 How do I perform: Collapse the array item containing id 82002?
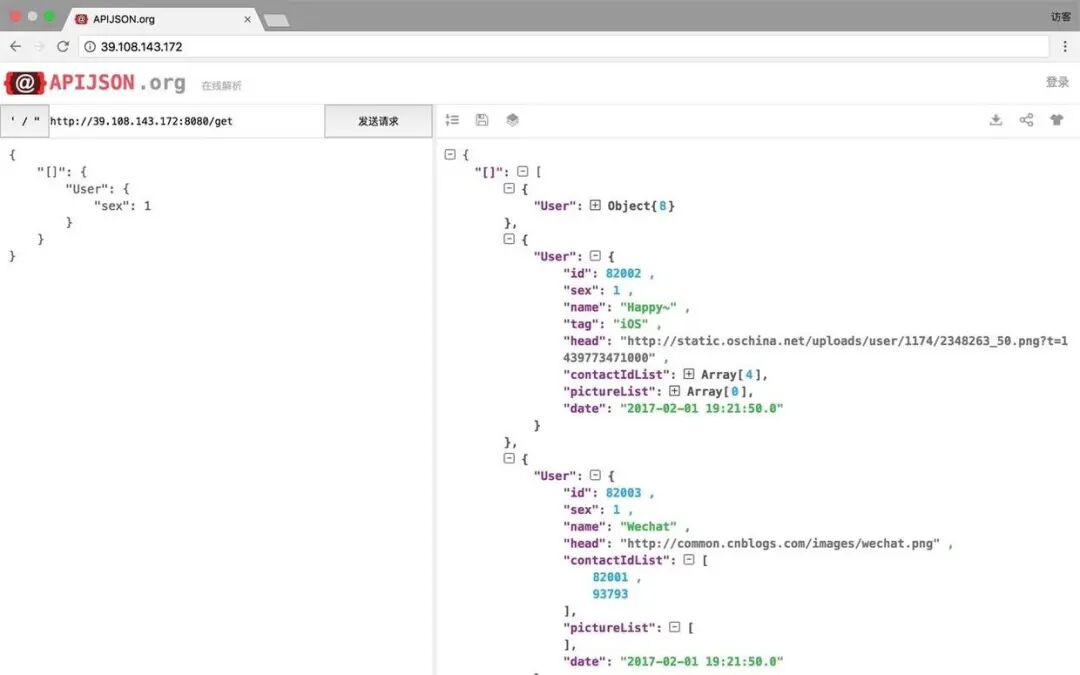(509, 239)
